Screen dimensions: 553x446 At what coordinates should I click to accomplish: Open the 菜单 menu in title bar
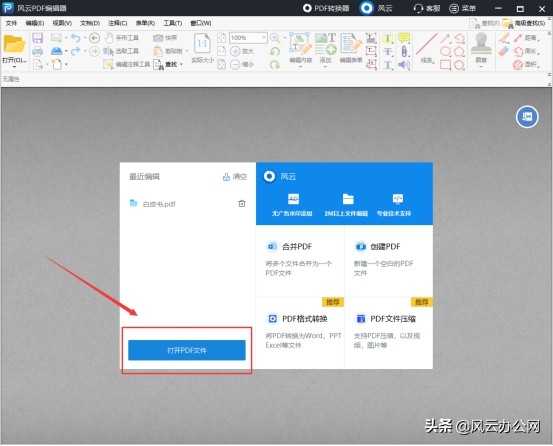[x=462, y=8]
